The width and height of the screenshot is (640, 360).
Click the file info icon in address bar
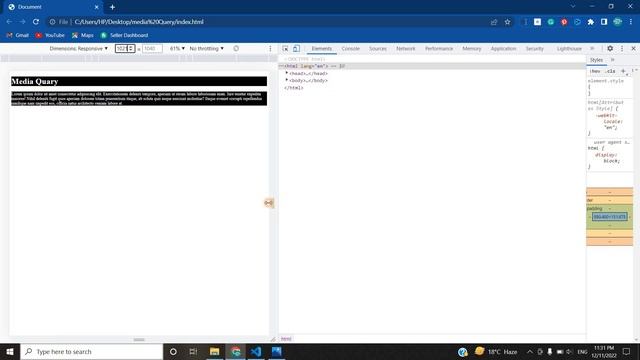click(x=52, y=22)
